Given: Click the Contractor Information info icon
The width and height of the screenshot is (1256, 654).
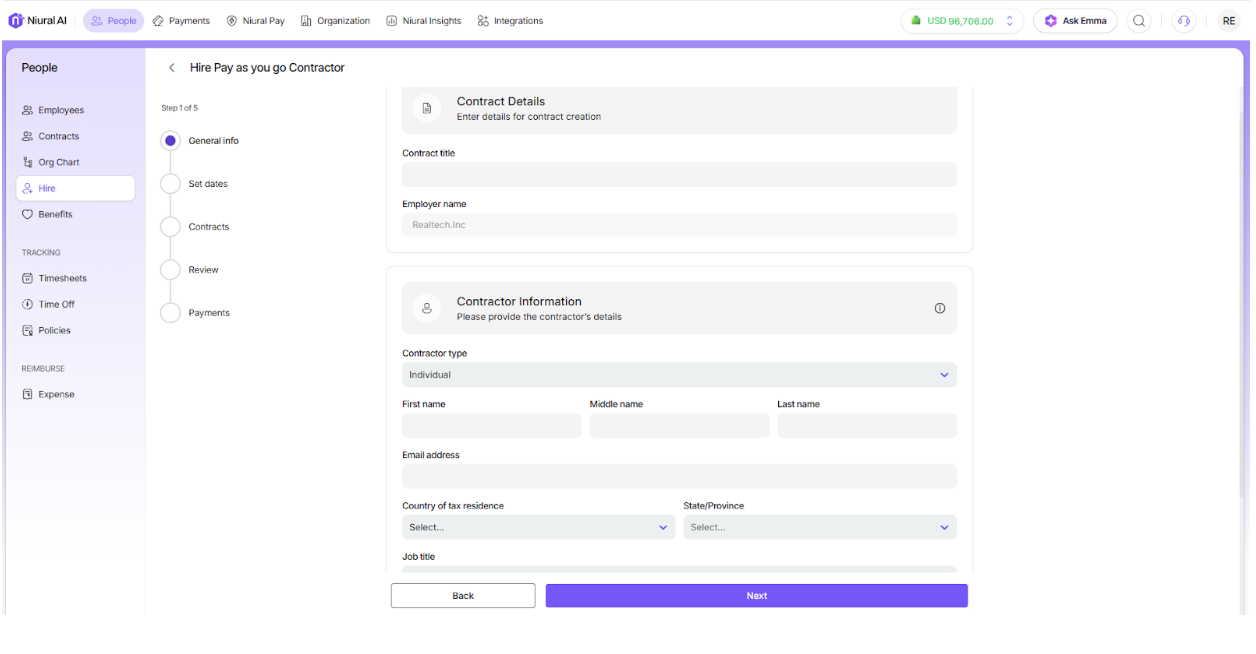Looking at the screenshot, I should click(939, 308).
